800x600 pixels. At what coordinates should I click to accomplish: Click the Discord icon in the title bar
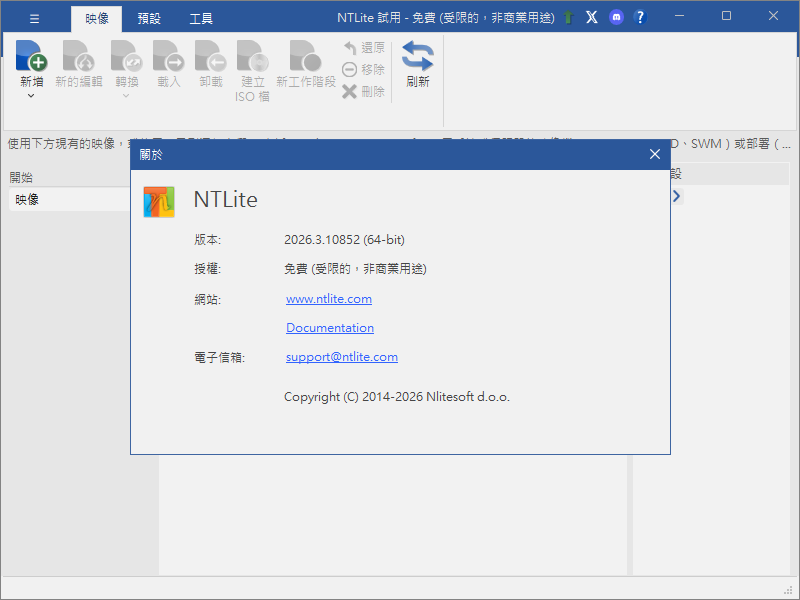pos(615,17)
